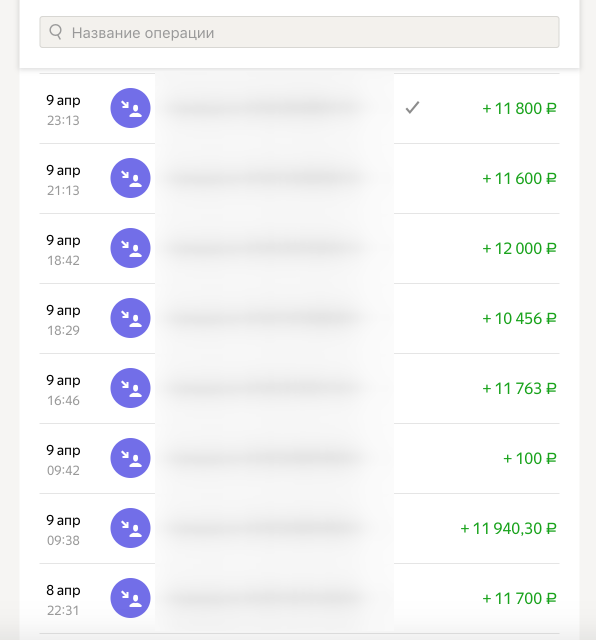
Task: Select the +11 940,30 ₽ amount
Action: [x=508, y=528]
